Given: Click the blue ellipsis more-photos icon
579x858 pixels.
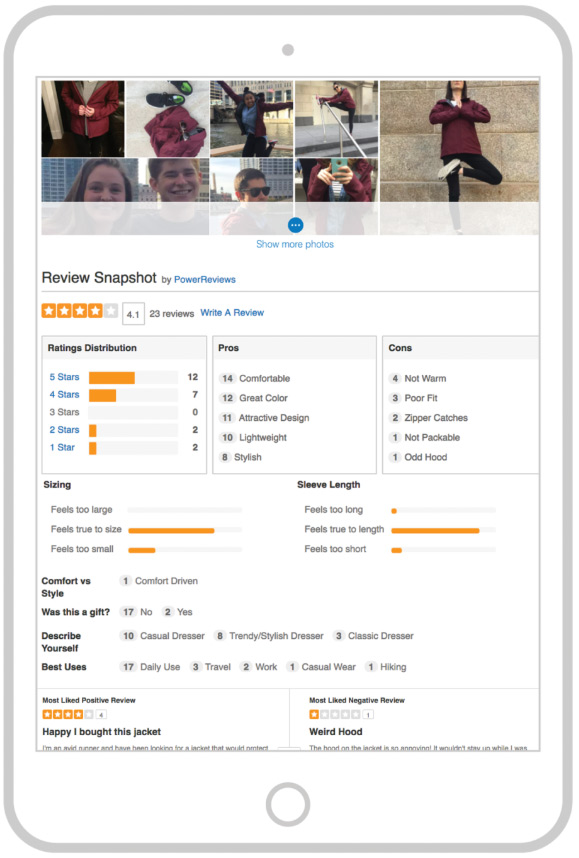Looking at the screenshot, I should (295, 225).
